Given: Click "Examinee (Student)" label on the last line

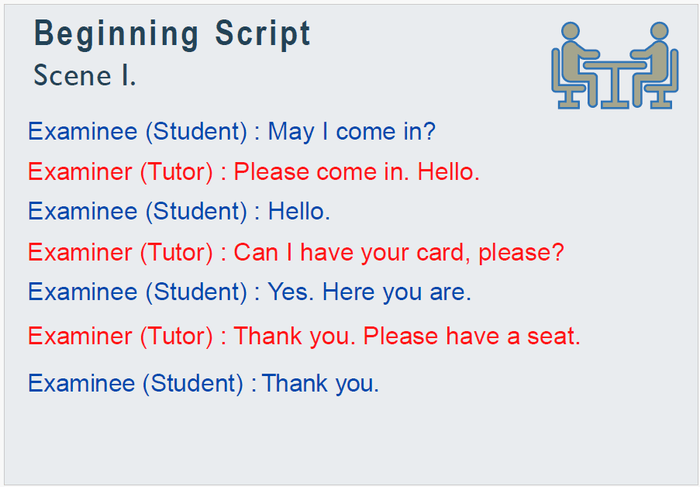Looking at the screenshot, I should [136, 383].
